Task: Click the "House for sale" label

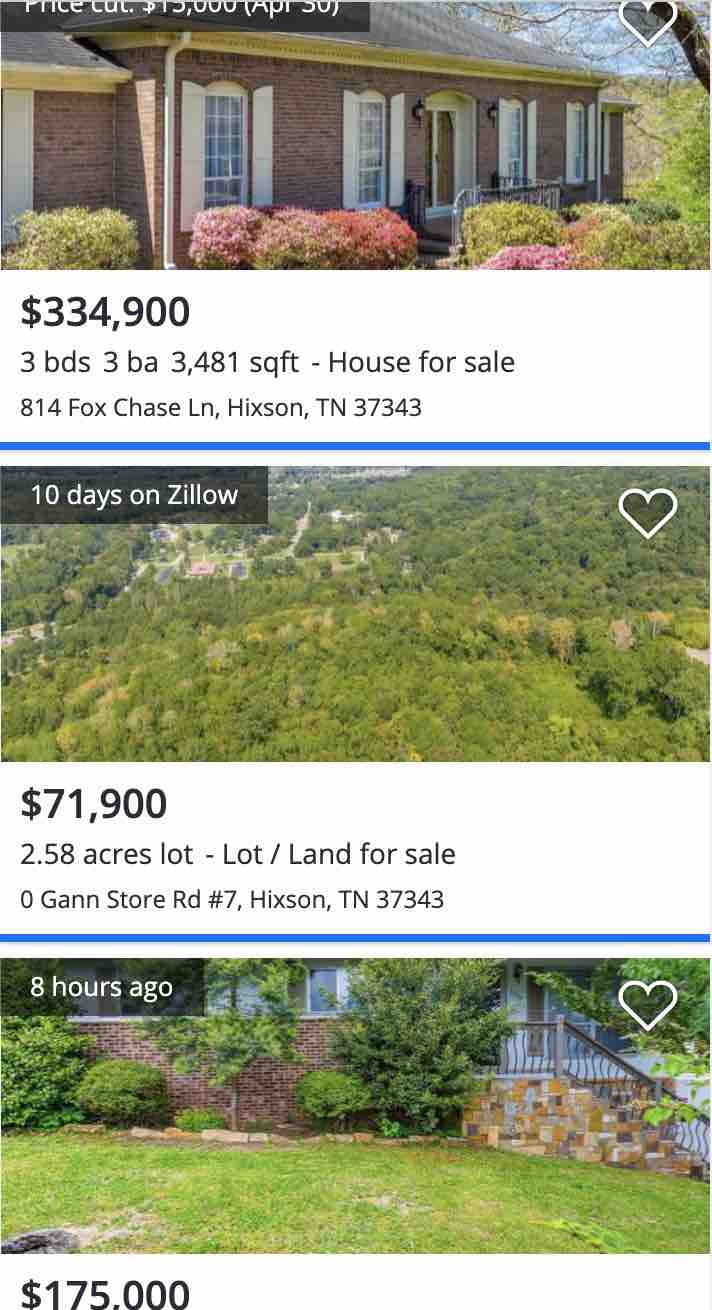Action: coord(421,362)
